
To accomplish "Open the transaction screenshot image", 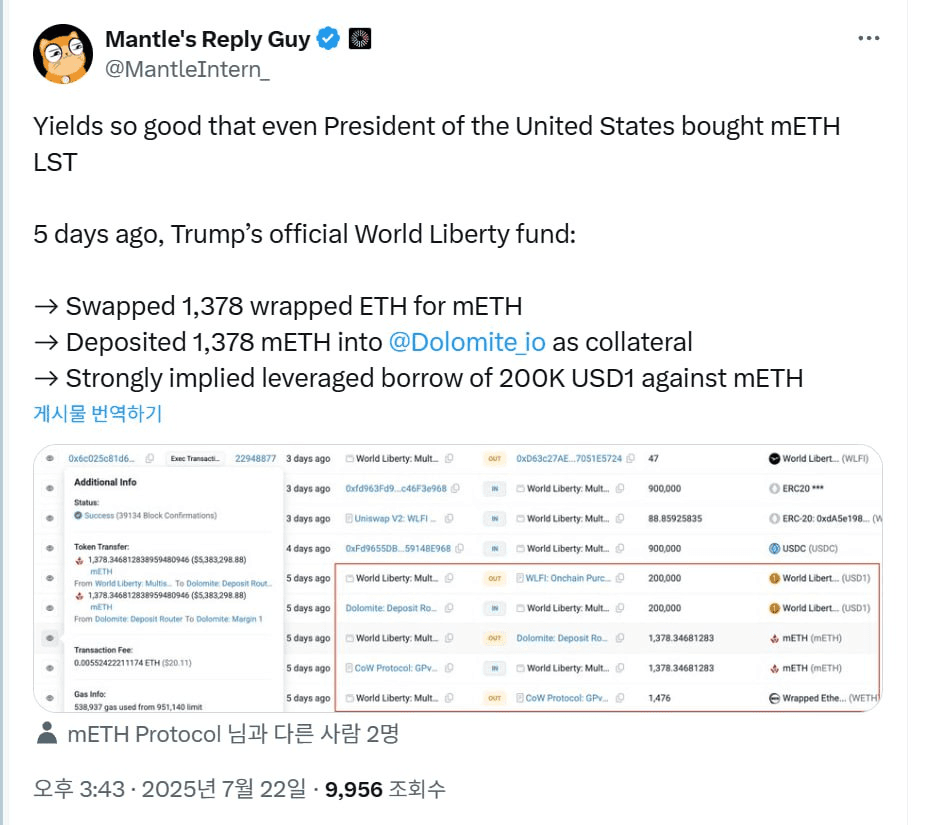I will tap(457, 578).
